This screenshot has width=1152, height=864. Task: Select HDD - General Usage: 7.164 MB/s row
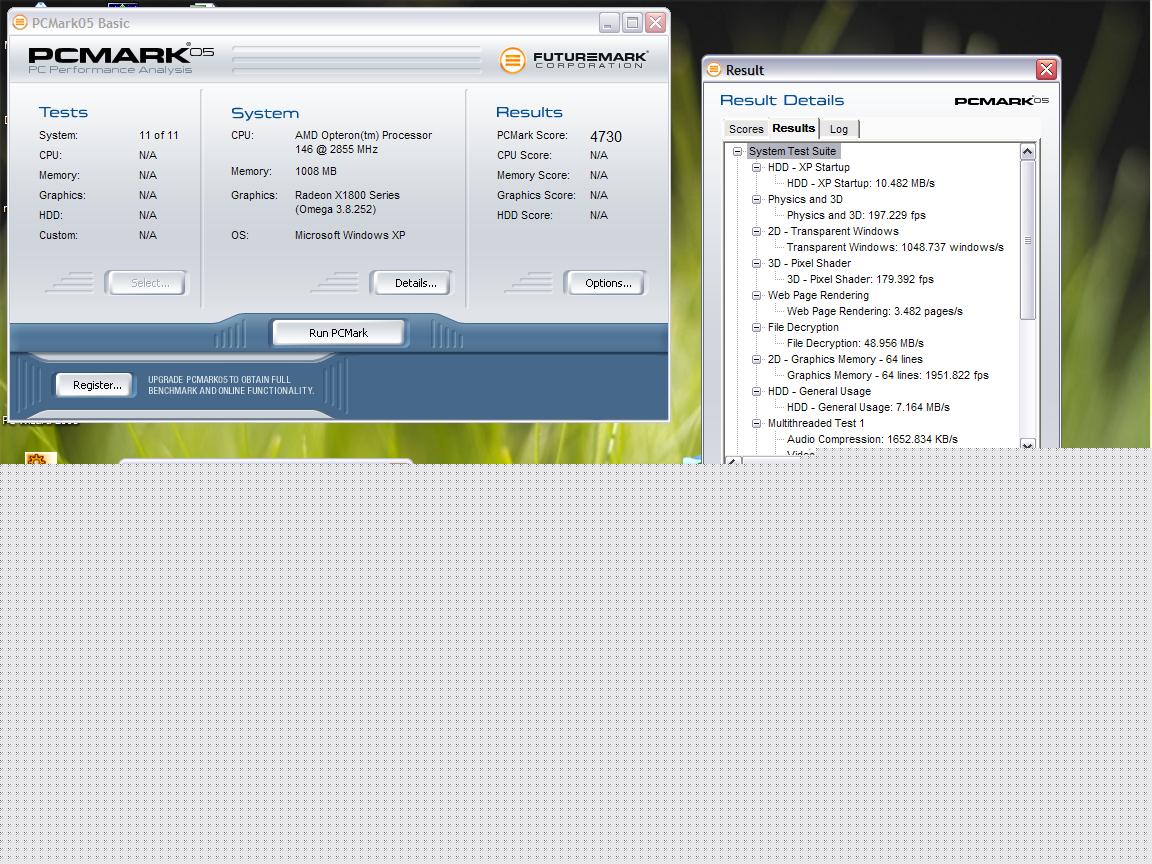pyautogui.click(x=868, y=407)
